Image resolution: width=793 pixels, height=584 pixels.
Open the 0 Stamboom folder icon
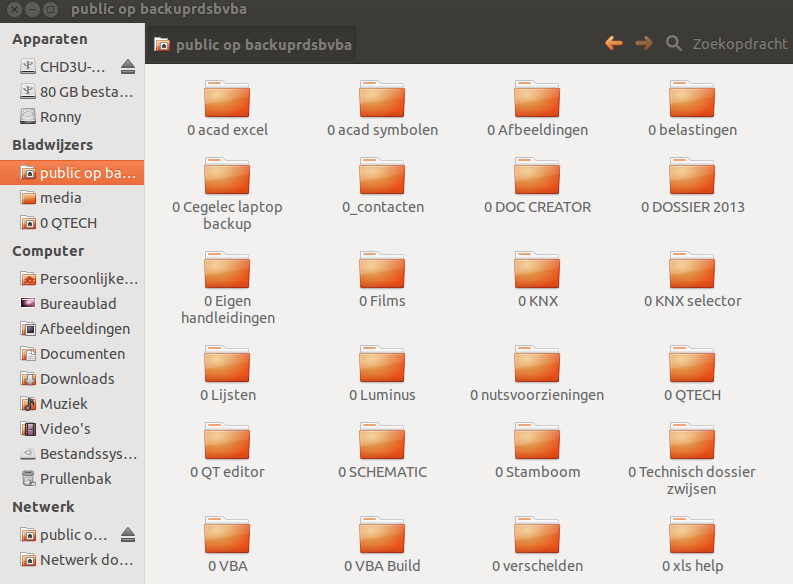pyautogui.click(x=537, y=442)
